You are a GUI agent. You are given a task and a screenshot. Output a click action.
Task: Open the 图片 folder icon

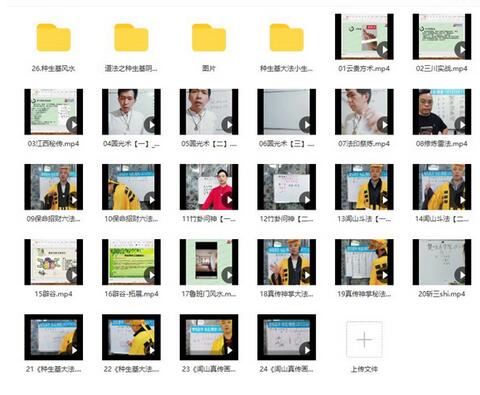click(x=209, y=38)
